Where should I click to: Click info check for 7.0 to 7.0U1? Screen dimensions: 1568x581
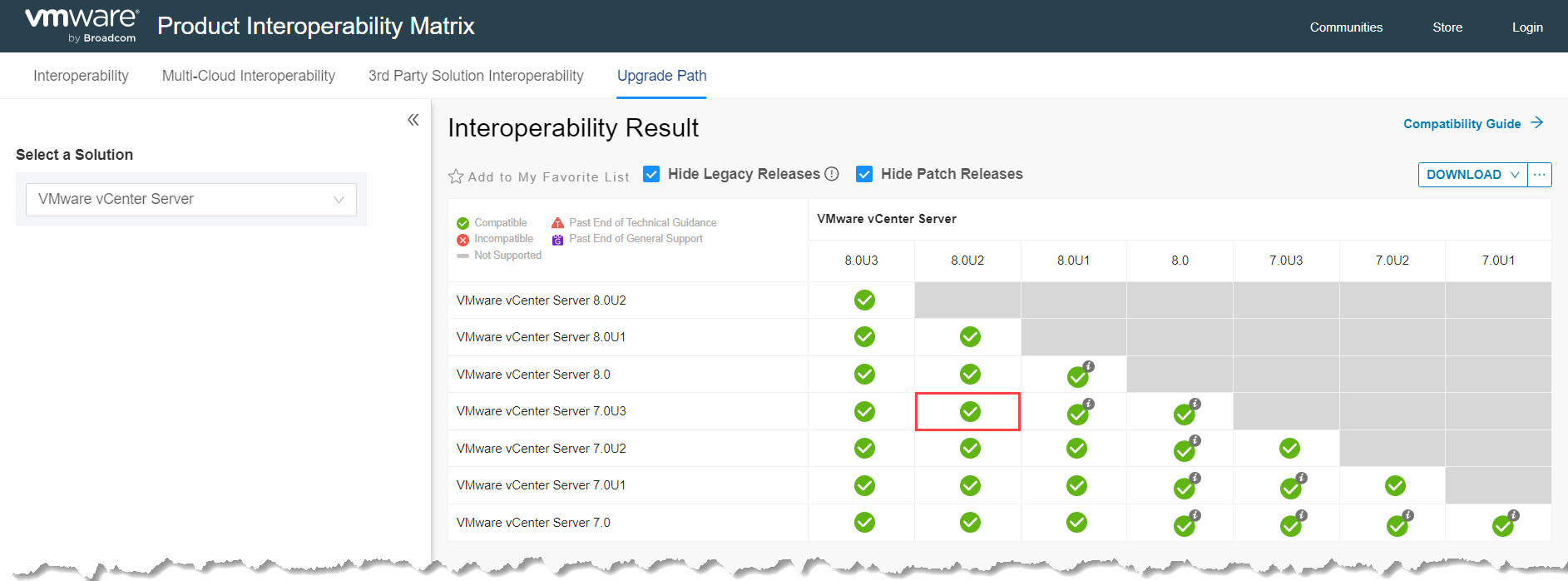pyautogui.click(x=1504, y=524)
